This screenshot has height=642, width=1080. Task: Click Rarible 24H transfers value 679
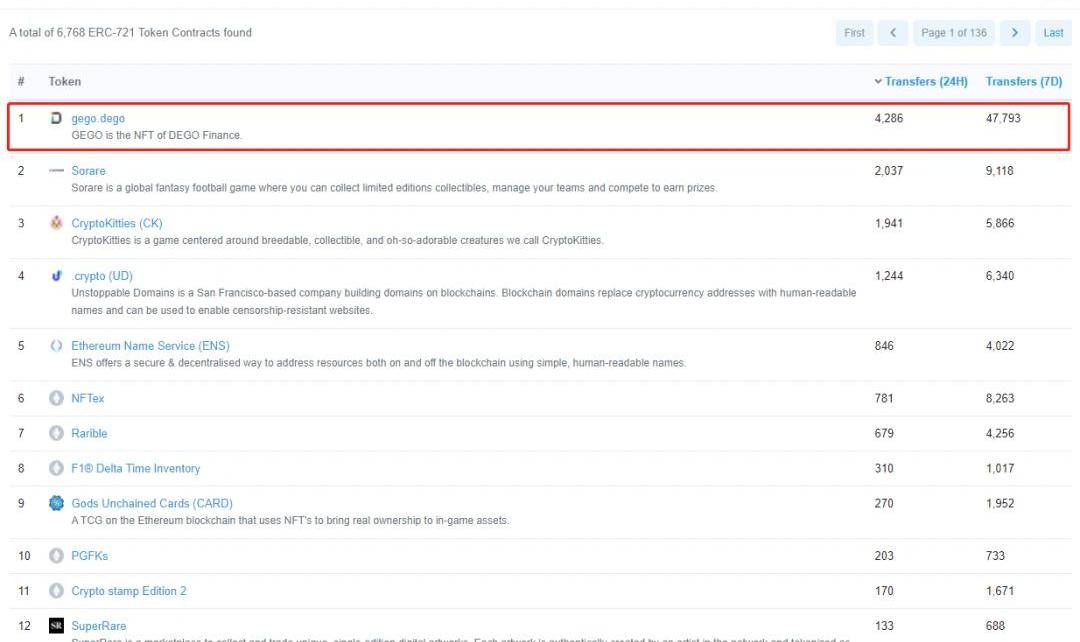pos(884,433)
